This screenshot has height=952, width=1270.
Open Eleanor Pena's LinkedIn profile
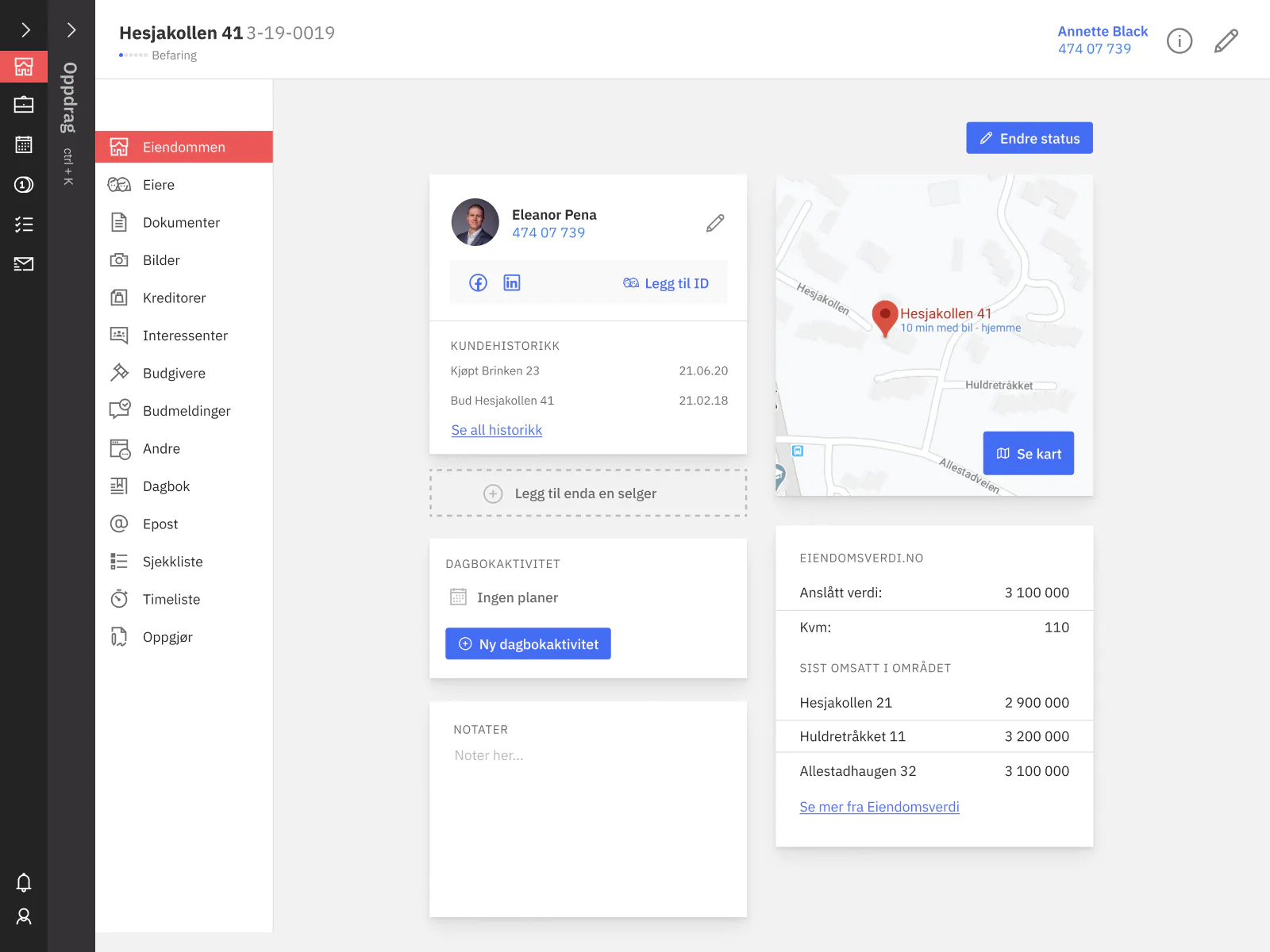[512, 282]
